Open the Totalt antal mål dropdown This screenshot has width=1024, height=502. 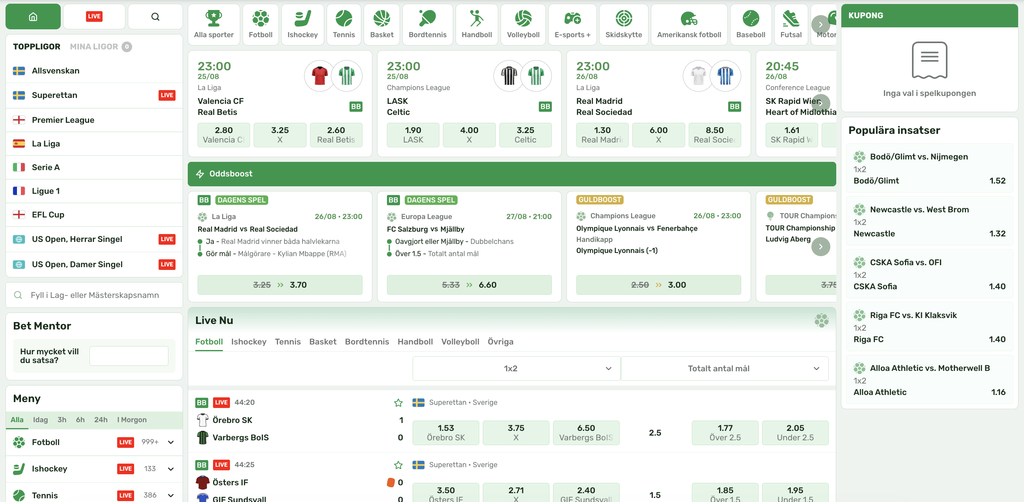(724, 369)
